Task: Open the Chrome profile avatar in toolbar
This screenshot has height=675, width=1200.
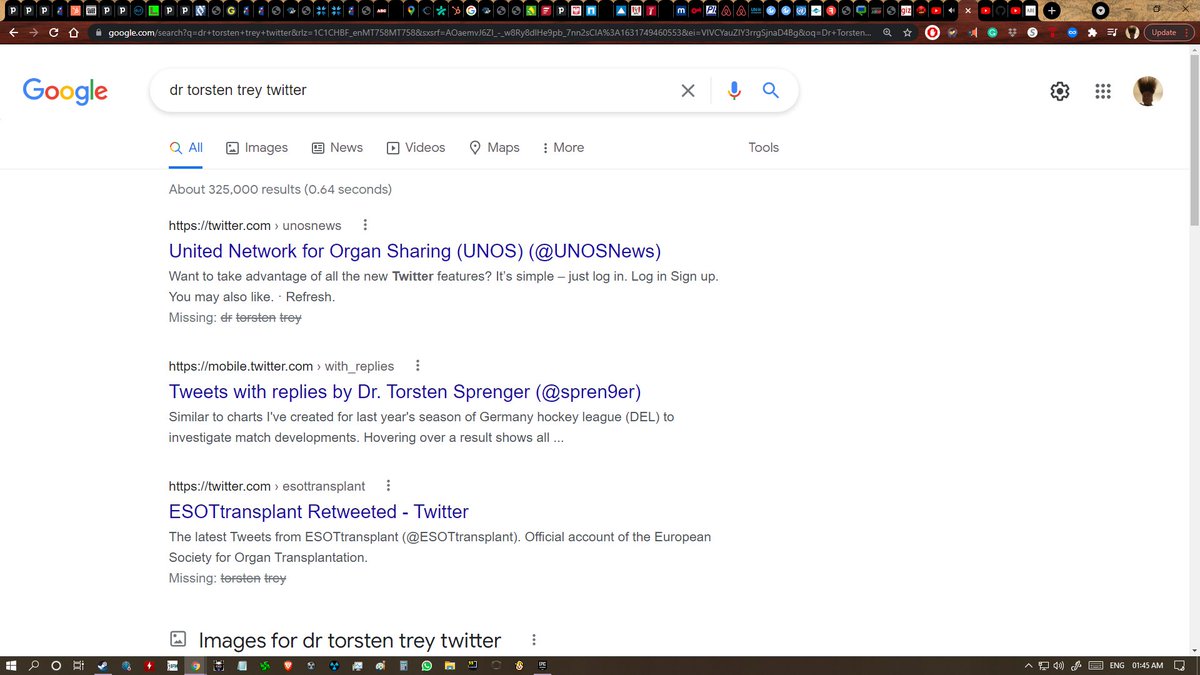Action: pyautogui.click(x=1132, y=32)
